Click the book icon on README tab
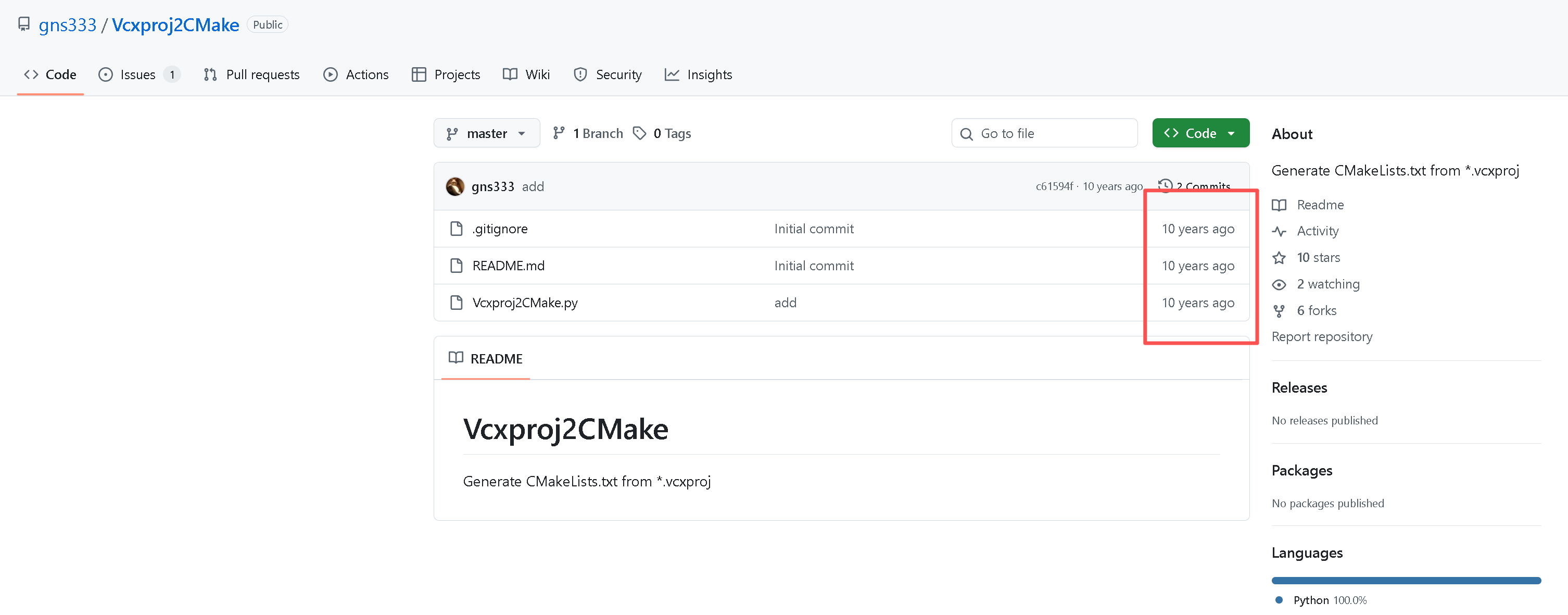 click(456, 357)
